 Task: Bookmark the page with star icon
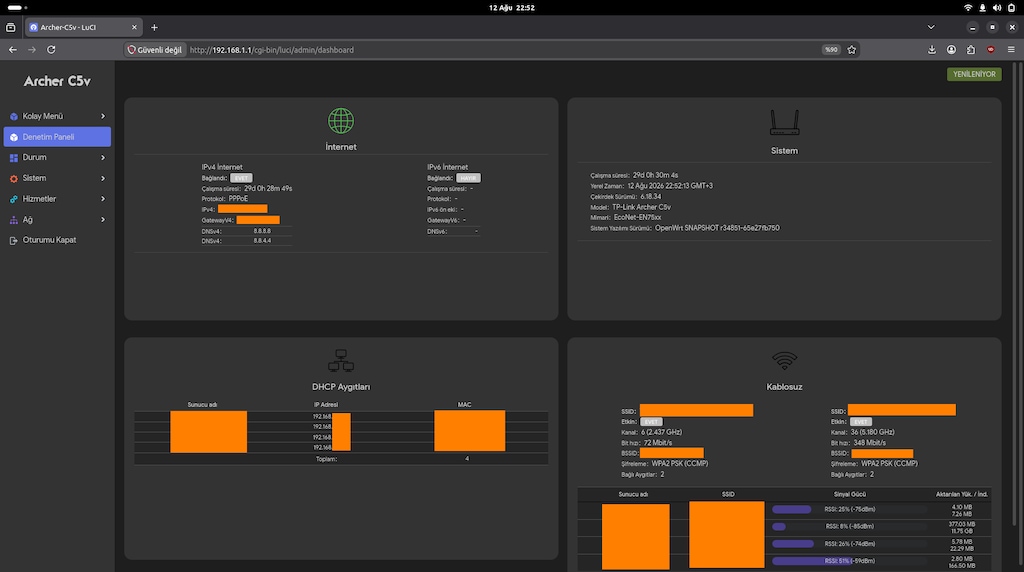tap(852, 50)
